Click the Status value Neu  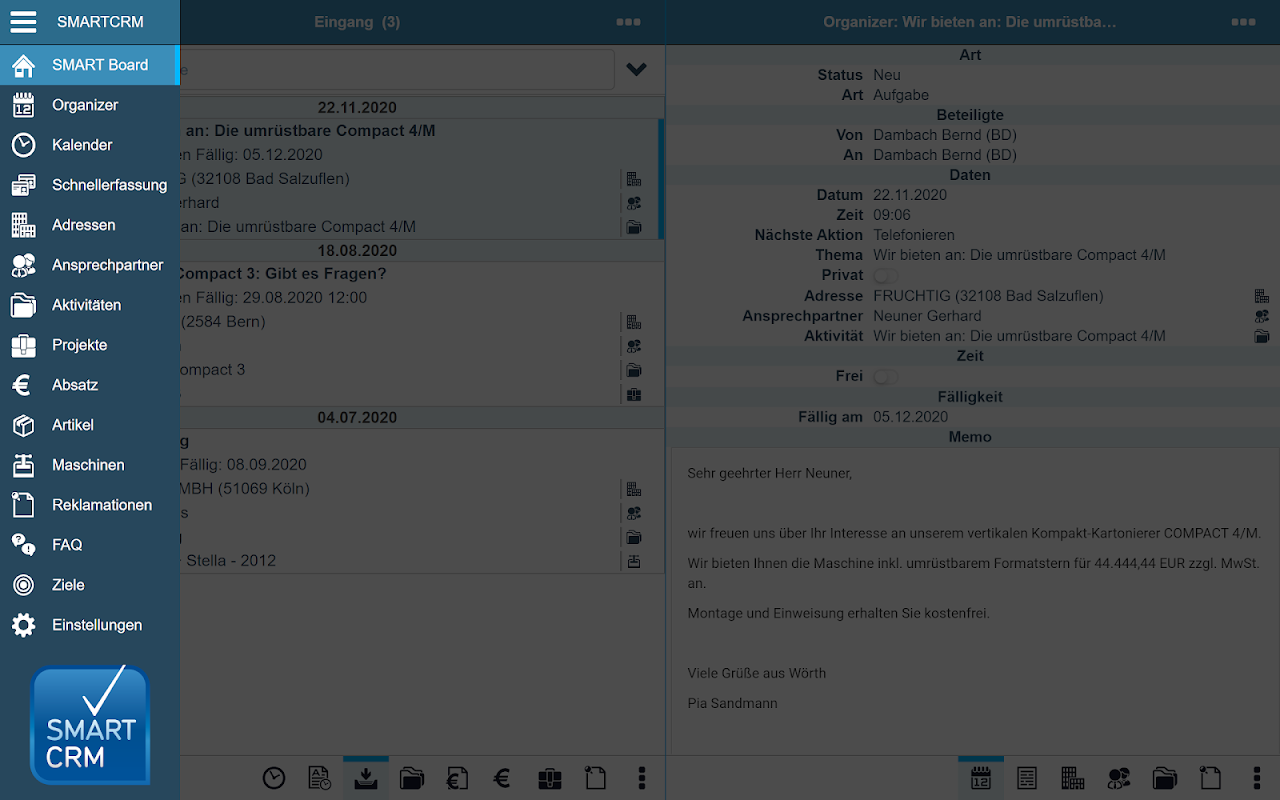[x=887, y=75]
